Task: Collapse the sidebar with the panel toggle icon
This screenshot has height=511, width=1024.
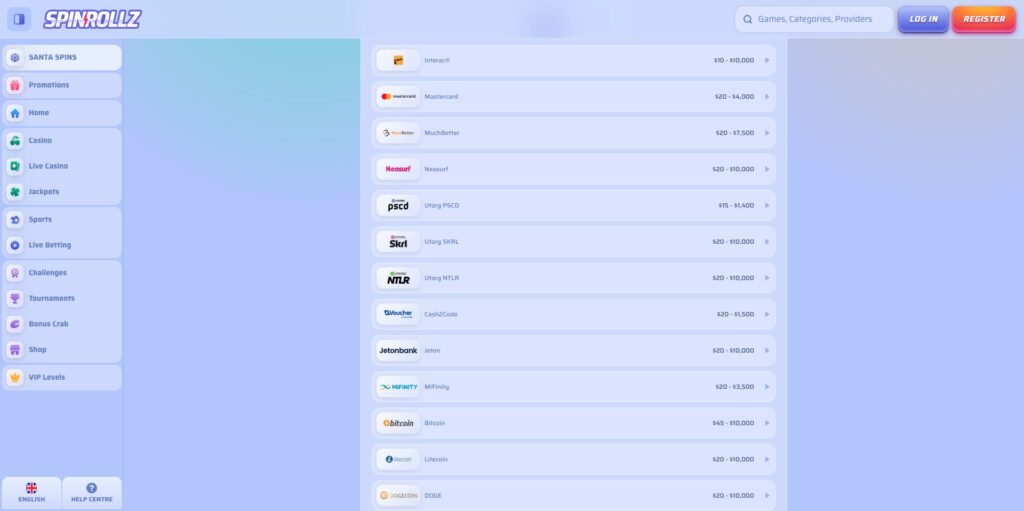Action: click(19, 19)
